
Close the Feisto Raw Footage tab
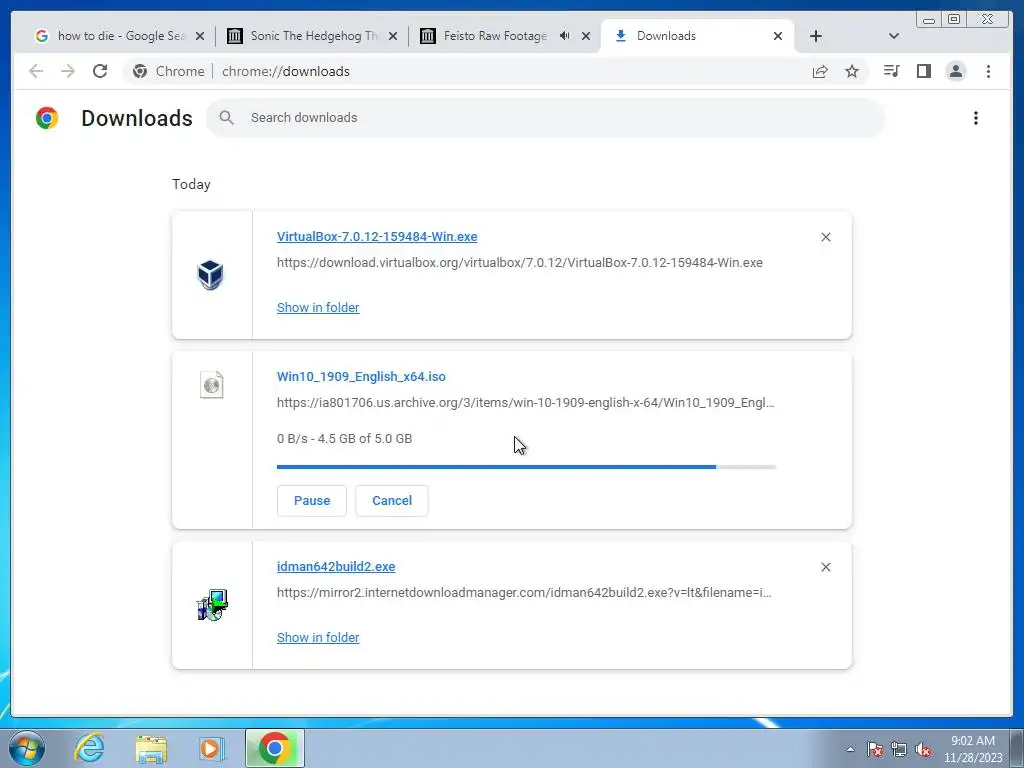[586, 36]
